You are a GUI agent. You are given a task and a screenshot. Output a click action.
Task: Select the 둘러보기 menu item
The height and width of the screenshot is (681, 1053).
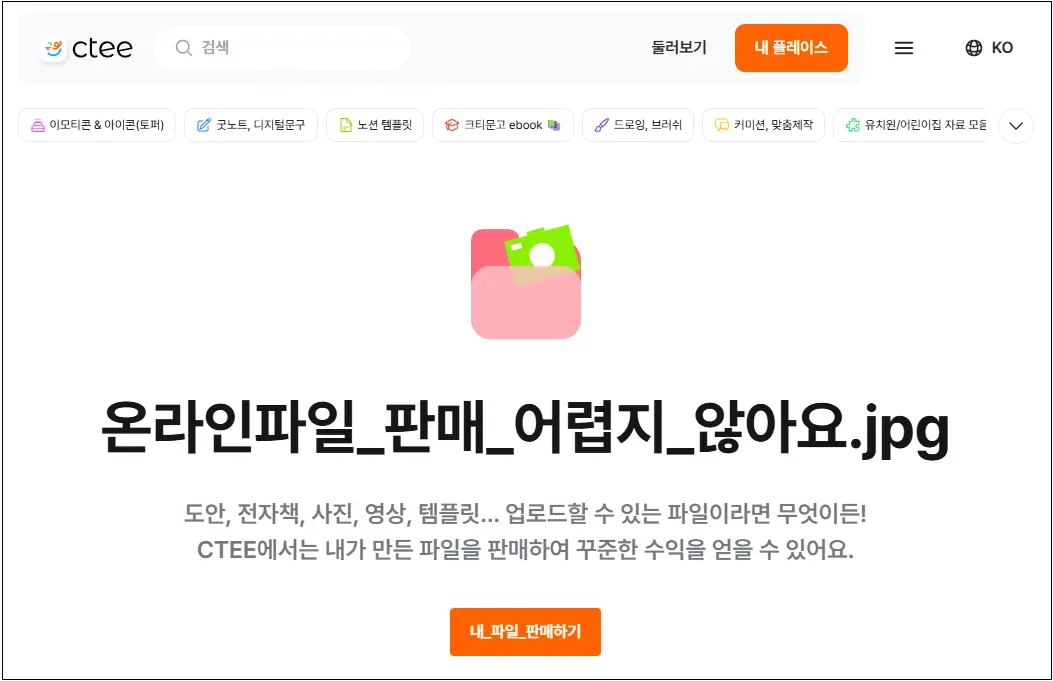pos(679,48)
